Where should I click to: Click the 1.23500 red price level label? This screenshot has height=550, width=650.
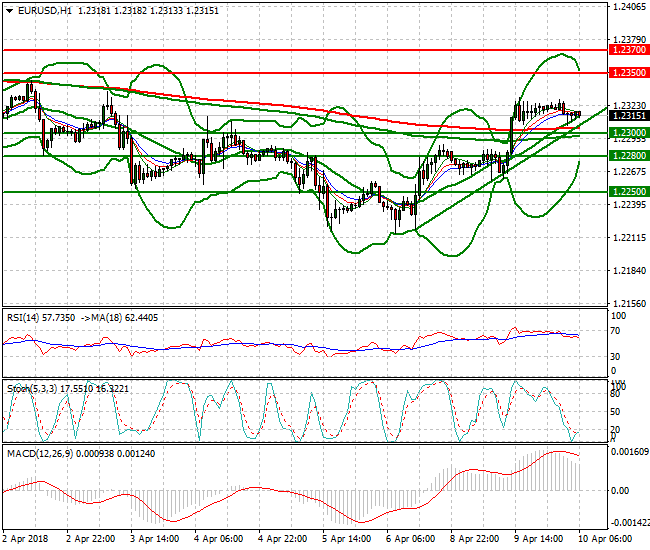(629, 73)
